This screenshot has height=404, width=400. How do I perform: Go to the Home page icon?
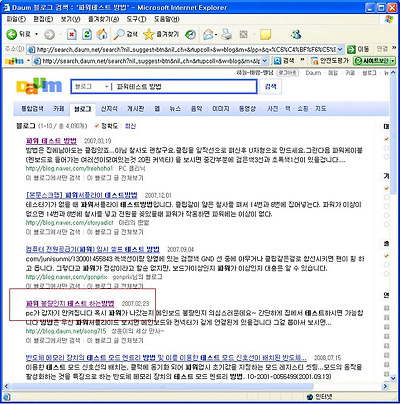coord(102,34)
